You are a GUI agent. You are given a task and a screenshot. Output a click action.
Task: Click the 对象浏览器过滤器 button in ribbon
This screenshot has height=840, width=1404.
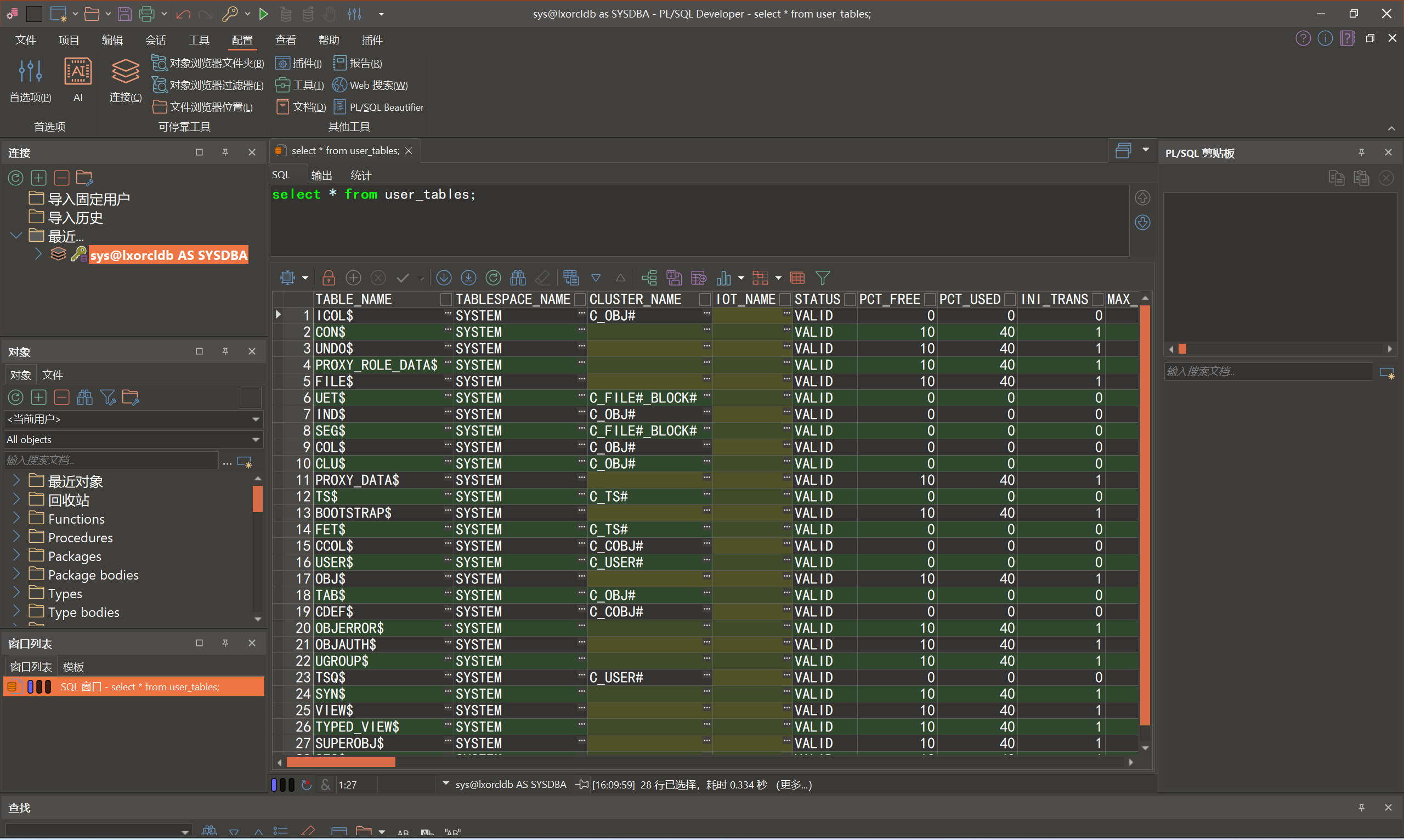[x=208, y=85]
